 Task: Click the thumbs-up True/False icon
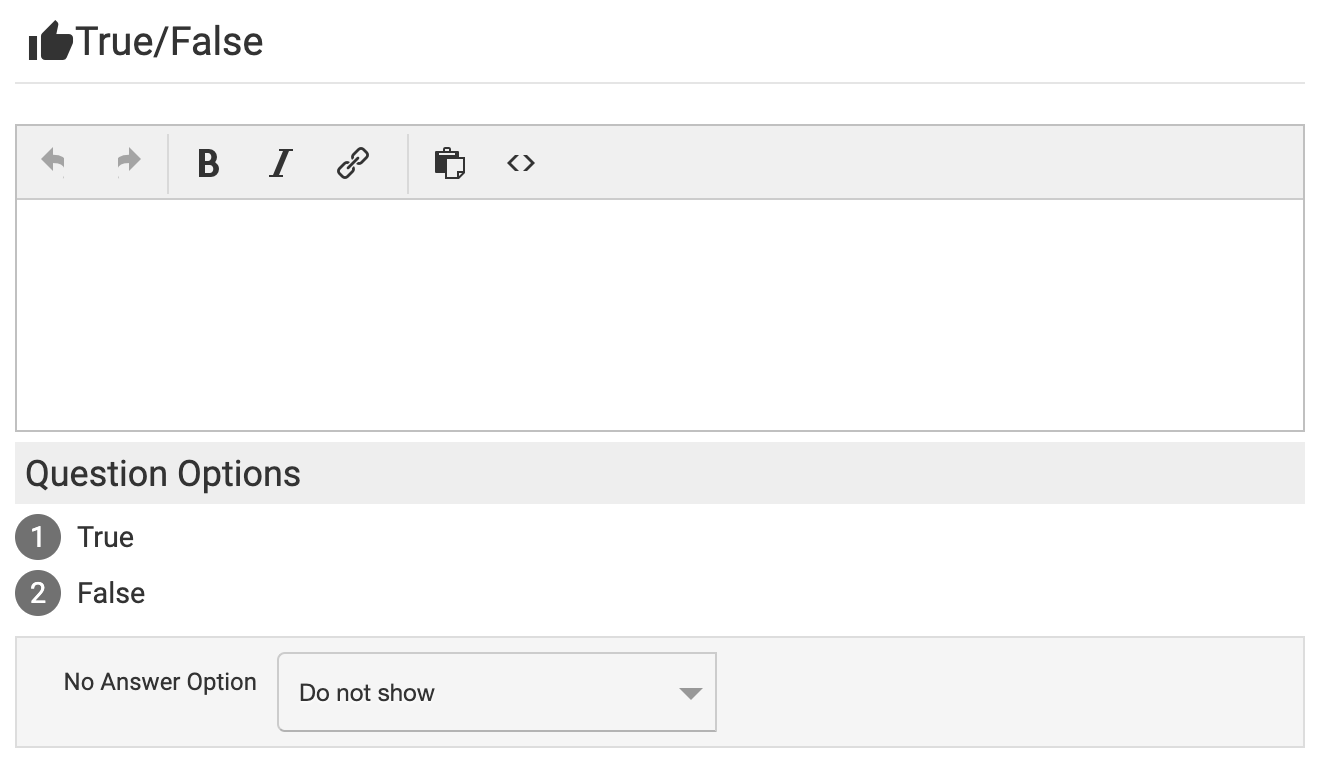(50, 42)
